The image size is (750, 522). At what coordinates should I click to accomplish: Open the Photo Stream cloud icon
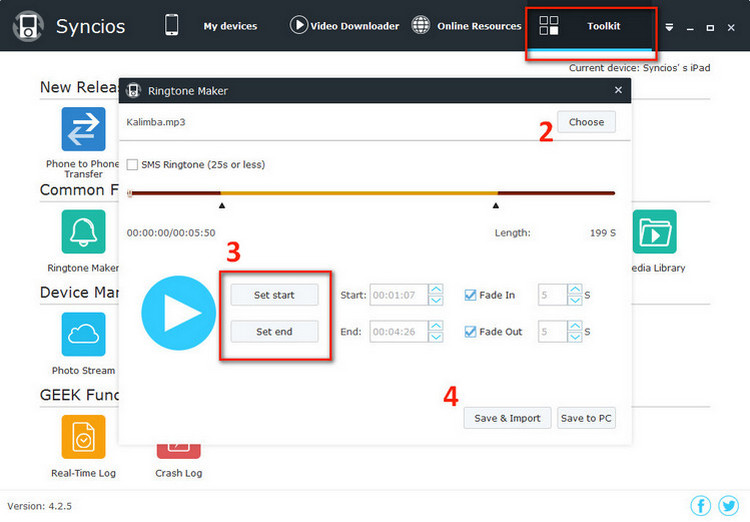click(x=83, y=334)
